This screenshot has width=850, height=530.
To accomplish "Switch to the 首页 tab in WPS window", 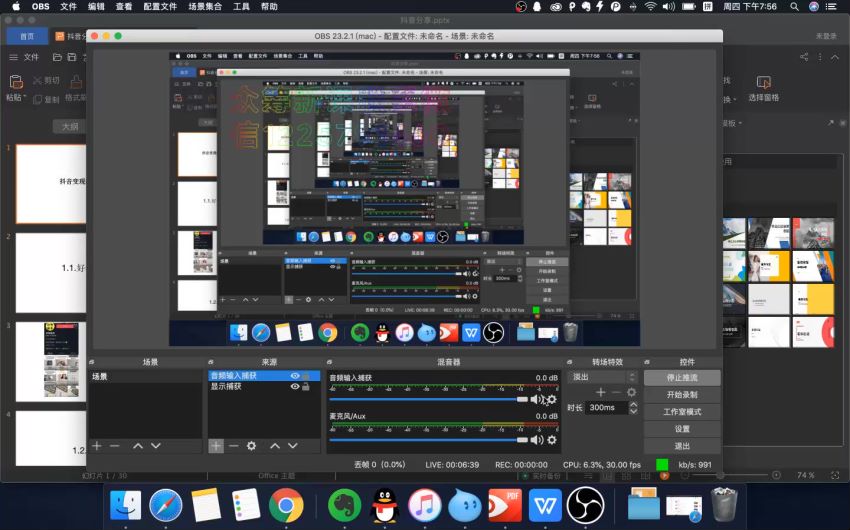I will pos(27,36).
